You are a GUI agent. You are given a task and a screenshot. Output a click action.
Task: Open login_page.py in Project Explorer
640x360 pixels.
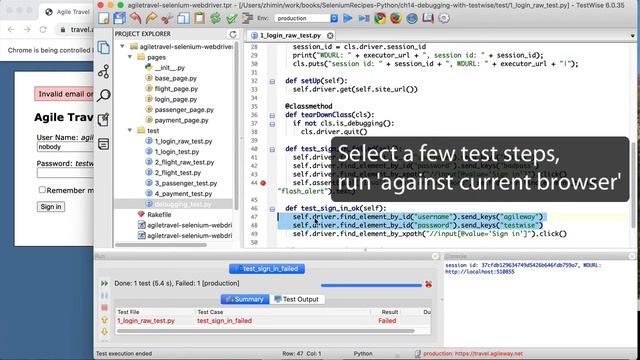pos(176,99)
